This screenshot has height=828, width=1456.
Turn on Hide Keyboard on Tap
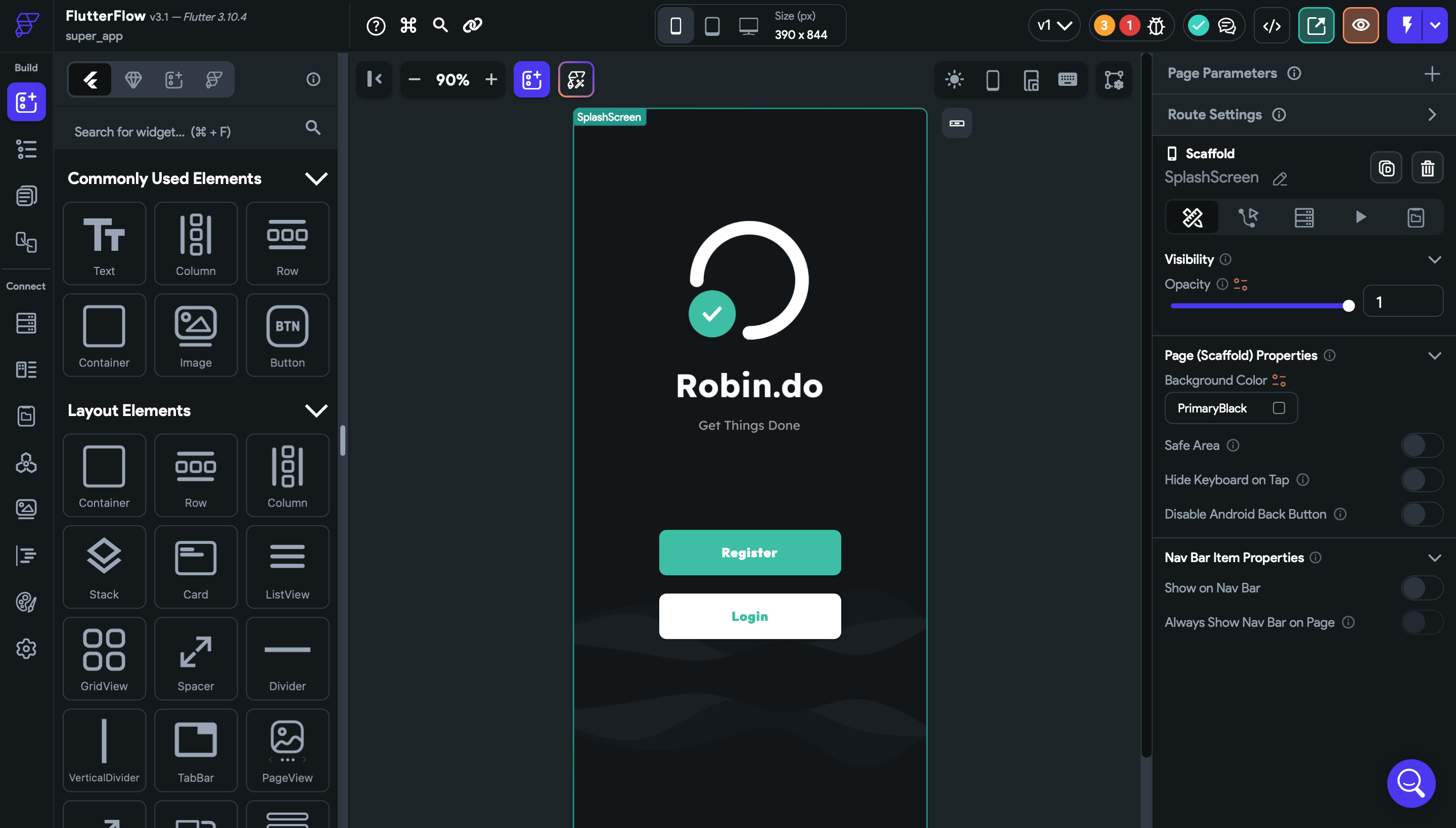click(1421, 480)
